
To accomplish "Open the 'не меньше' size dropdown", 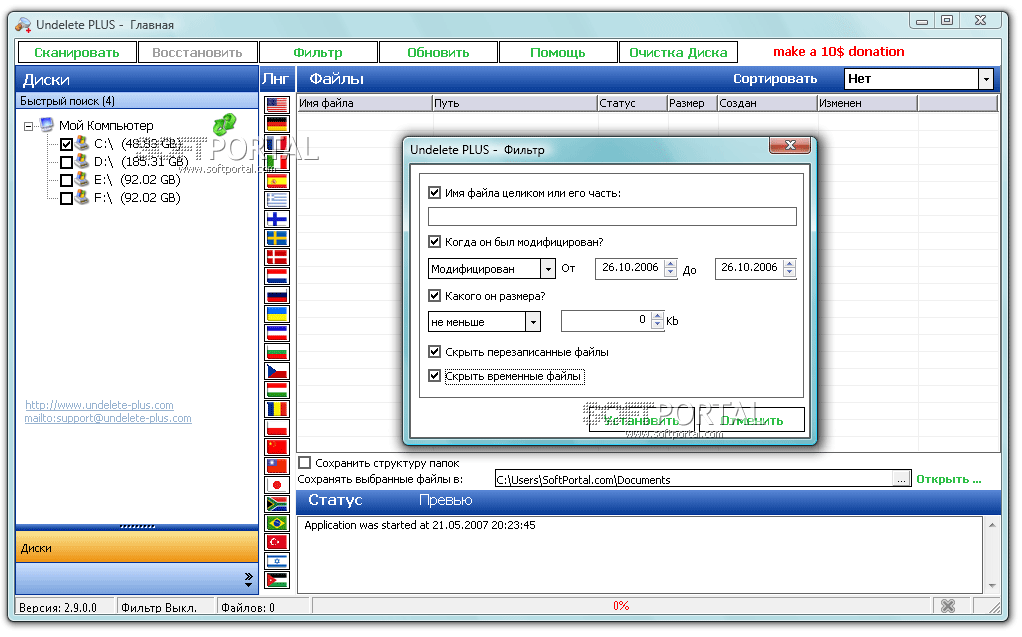I will (533, 321).
